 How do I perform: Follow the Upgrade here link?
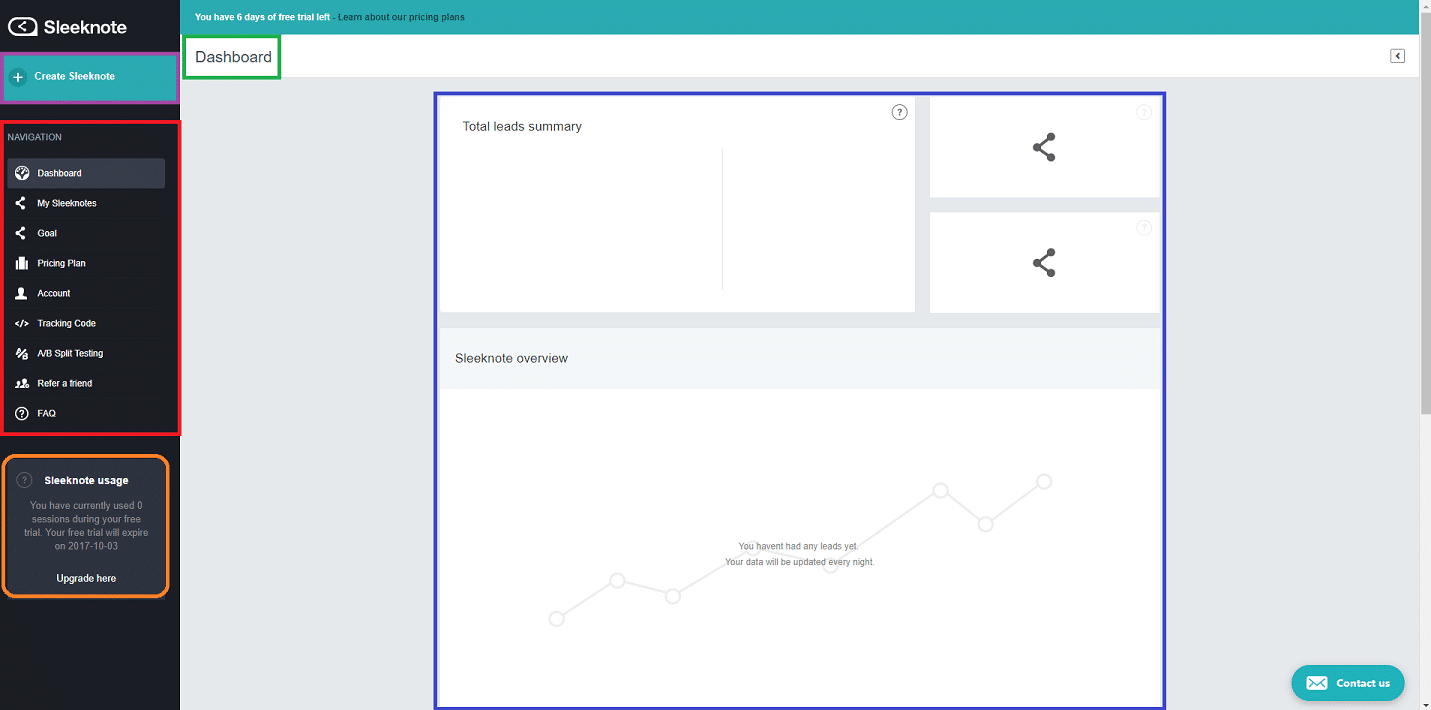pyautogui.click(x=86, y=578)
